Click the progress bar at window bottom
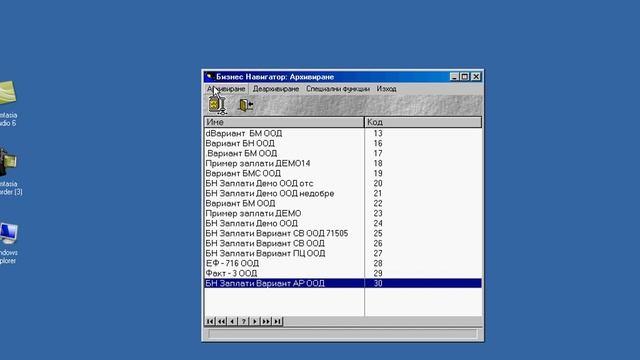The width and height of the screenshot is (640, 360). [x=342, y=334]
